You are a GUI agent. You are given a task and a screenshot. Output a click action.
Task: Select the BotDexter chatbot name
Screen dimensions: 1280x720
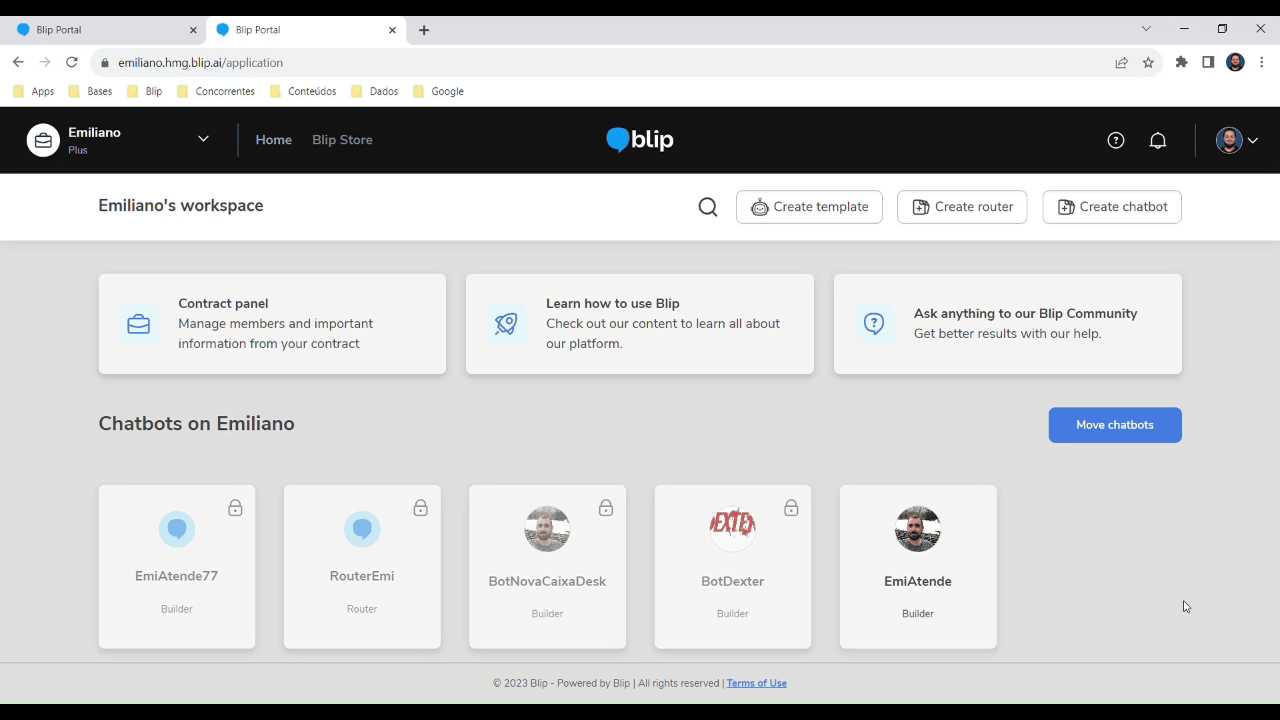tap(733, 581)
